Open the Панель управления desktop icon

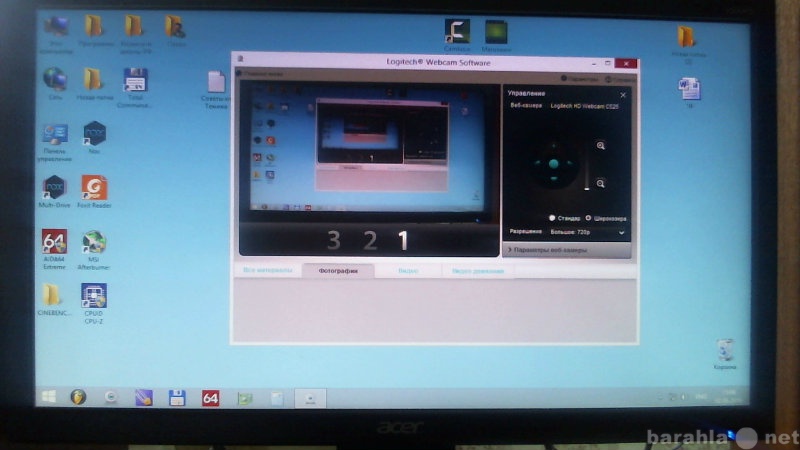55,143
